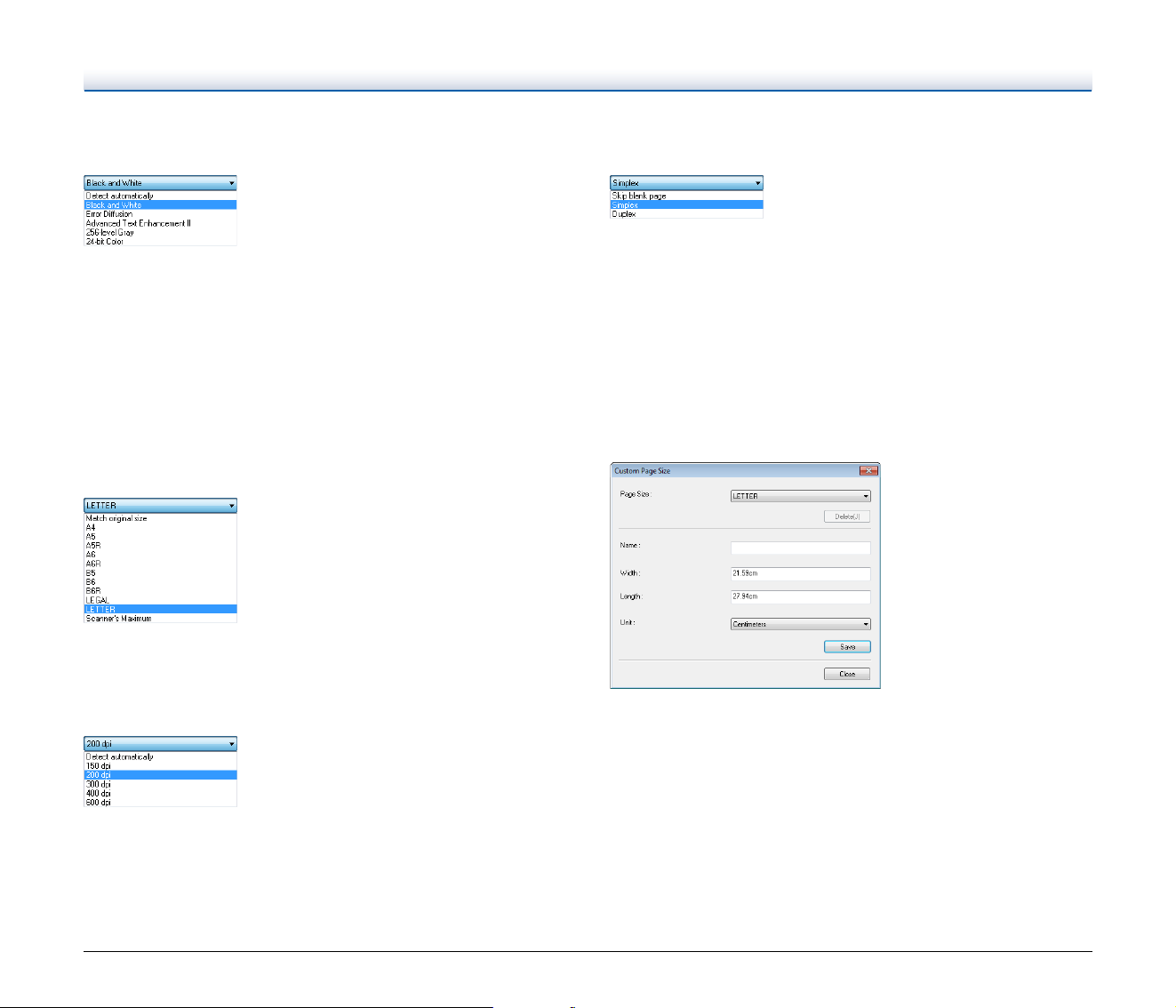Select highlighted 200 dpi list entry
1176x1008 pixels.
click(160, 775)
